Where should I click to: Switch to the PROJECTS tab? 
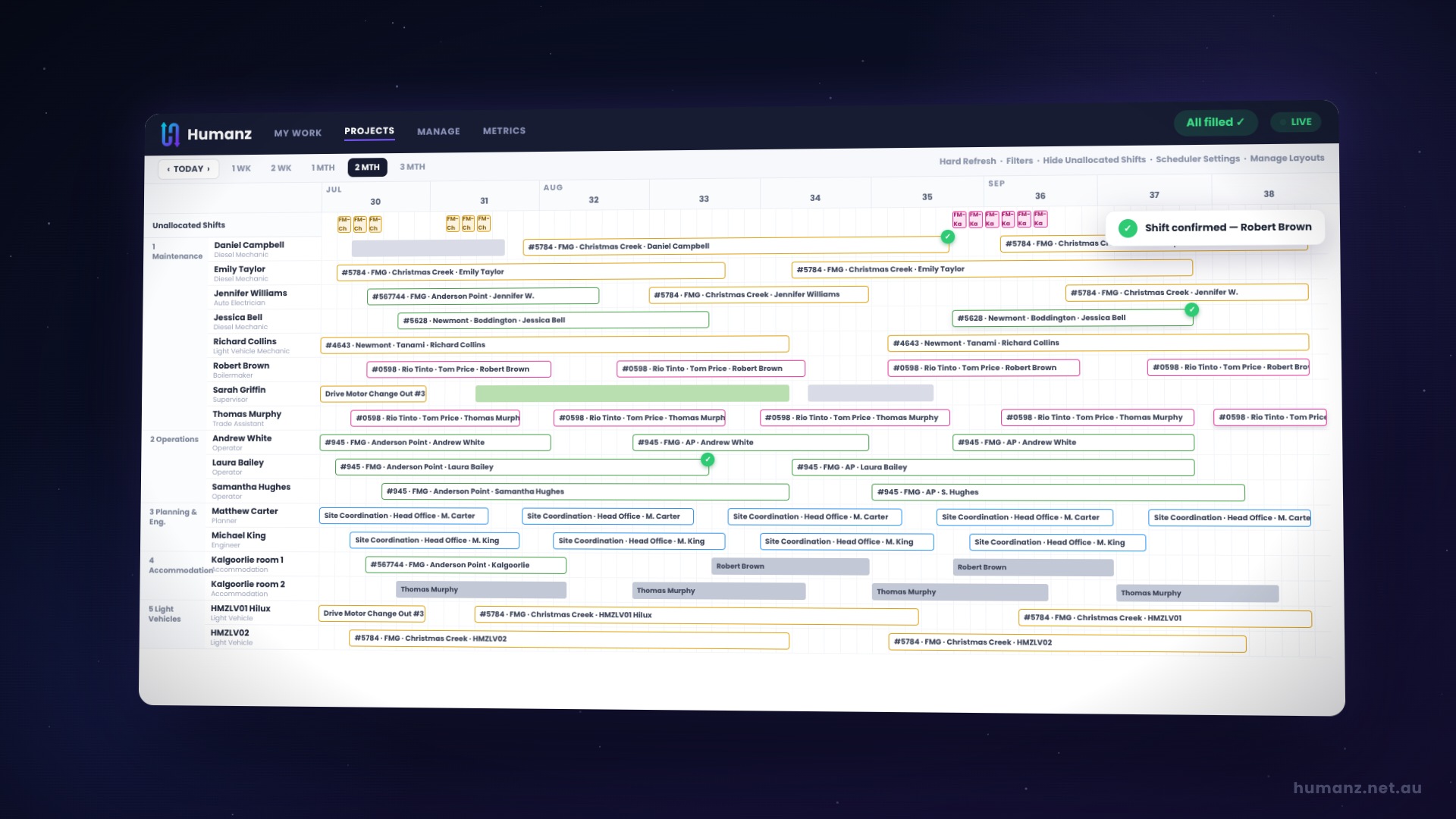(369, 131)
